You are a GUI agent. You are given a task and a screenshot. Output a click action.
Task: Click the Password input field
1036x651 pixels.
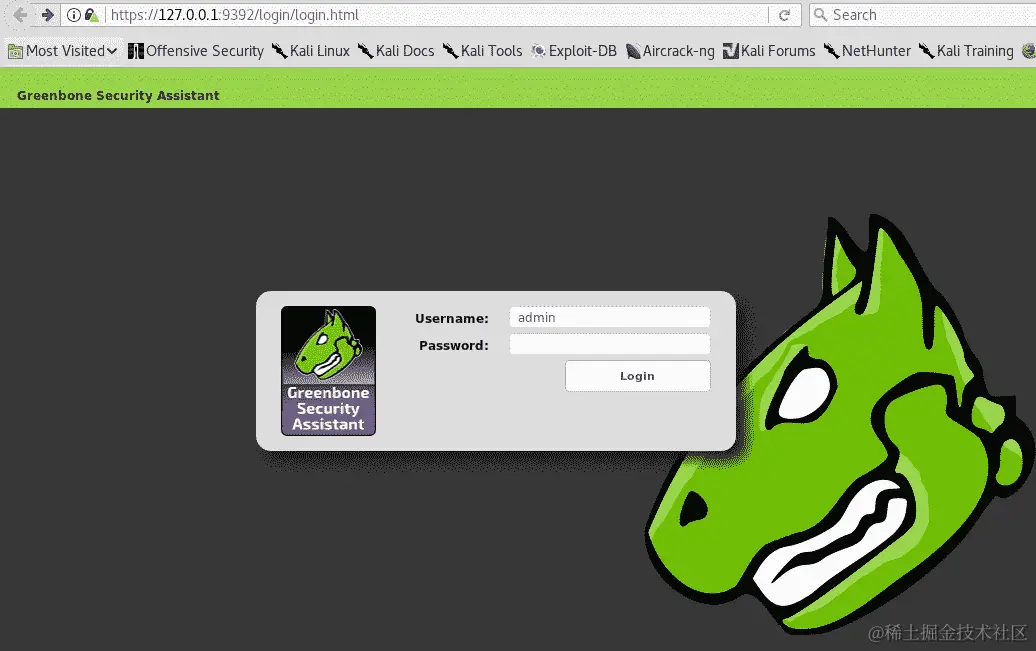pos(610,344)
